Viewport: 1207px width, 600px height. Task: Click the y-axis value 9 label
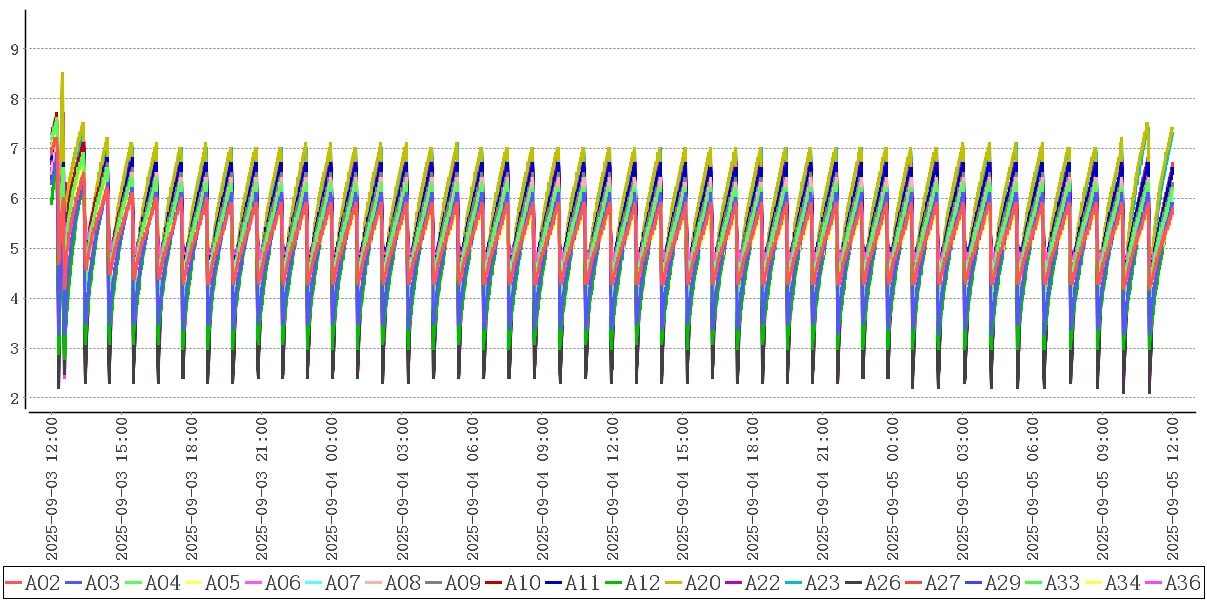tap(14, 49)
